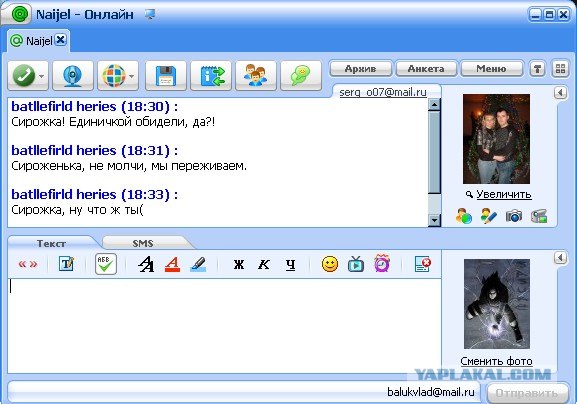577x404 pixels.
Task: Select the Naijel conversation tab
Action: coord(39,41)
